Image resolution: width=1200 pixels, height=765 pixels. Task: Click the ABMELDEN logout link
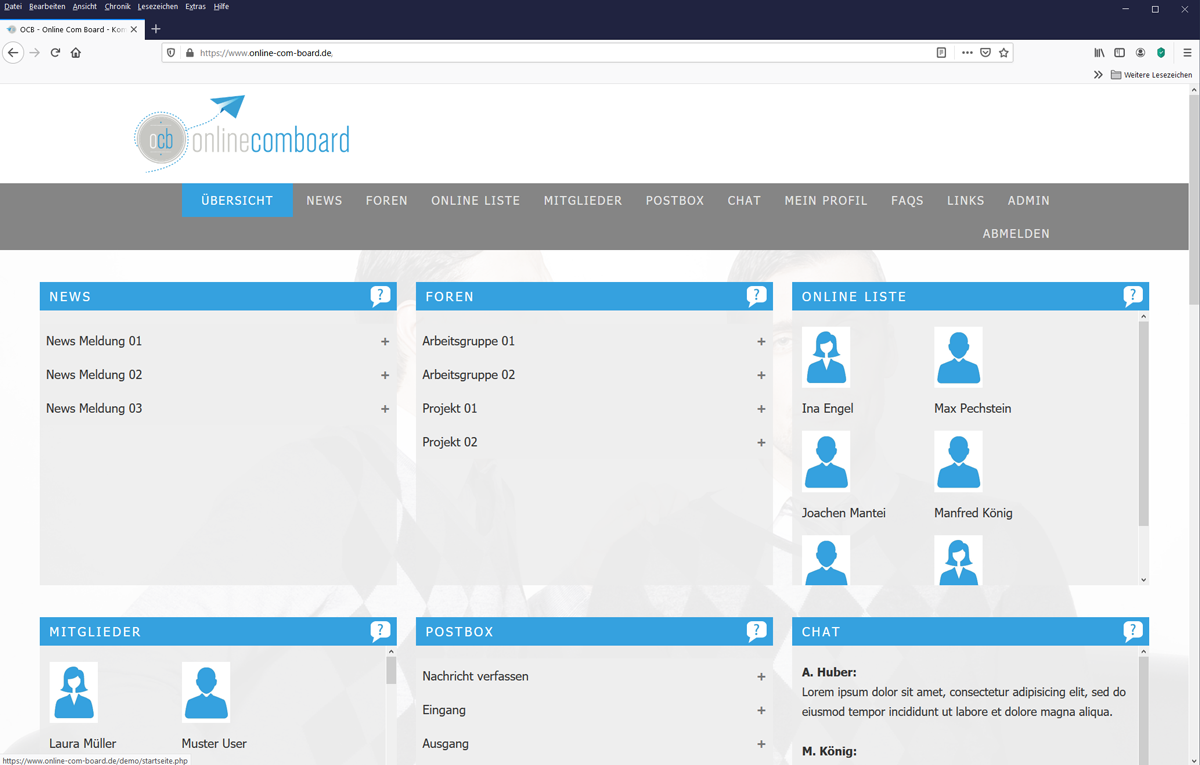[1016, 234]
